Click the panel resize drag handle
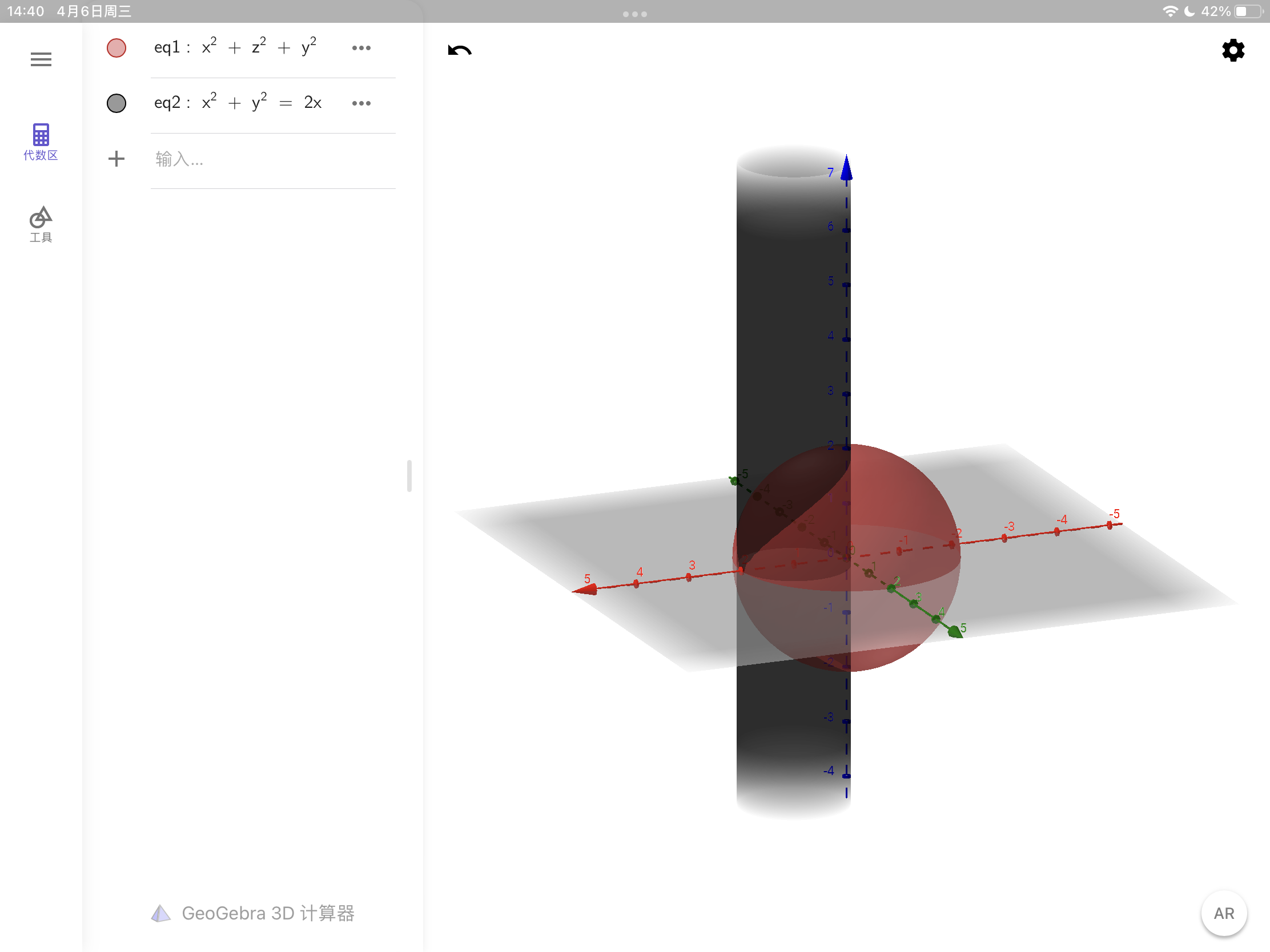 (409, 475)
